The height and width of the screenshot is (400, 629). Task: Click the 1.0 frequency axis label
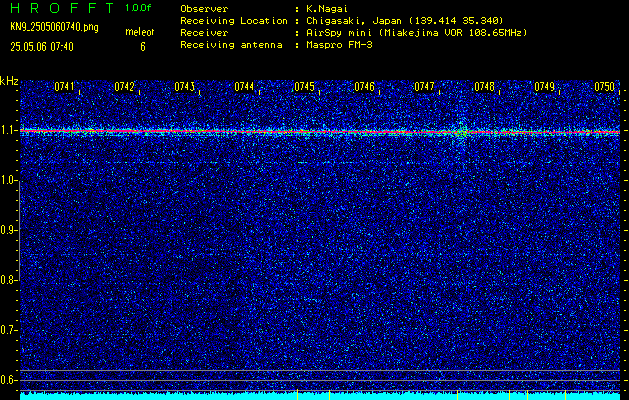pyautogui.click(x=8, y=180)
